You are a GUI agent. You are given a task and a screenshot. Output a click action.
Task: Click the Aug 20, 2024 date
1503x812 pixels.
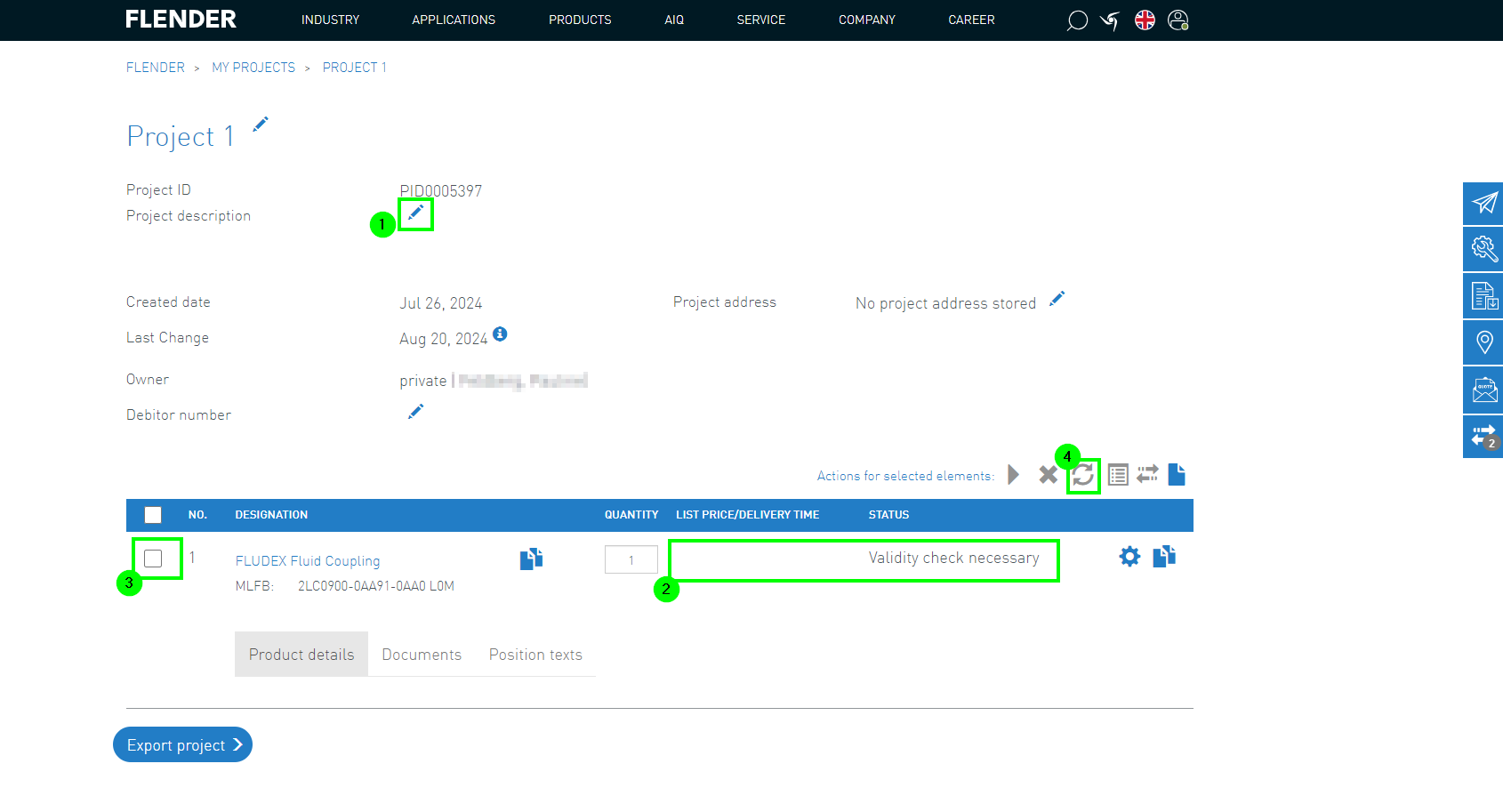[443, 339]
